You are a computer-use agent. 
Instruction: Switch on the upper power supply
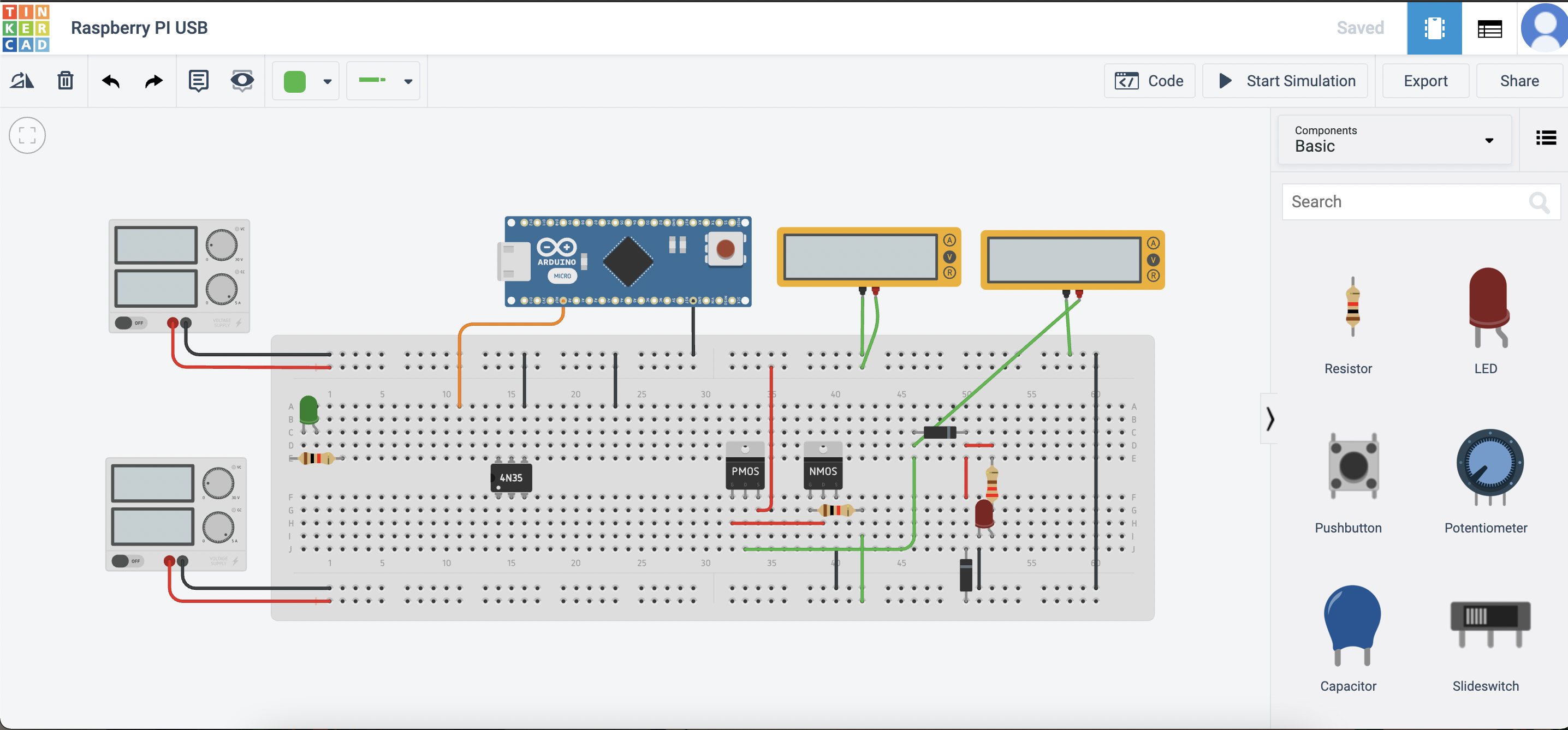click(129, 323)
